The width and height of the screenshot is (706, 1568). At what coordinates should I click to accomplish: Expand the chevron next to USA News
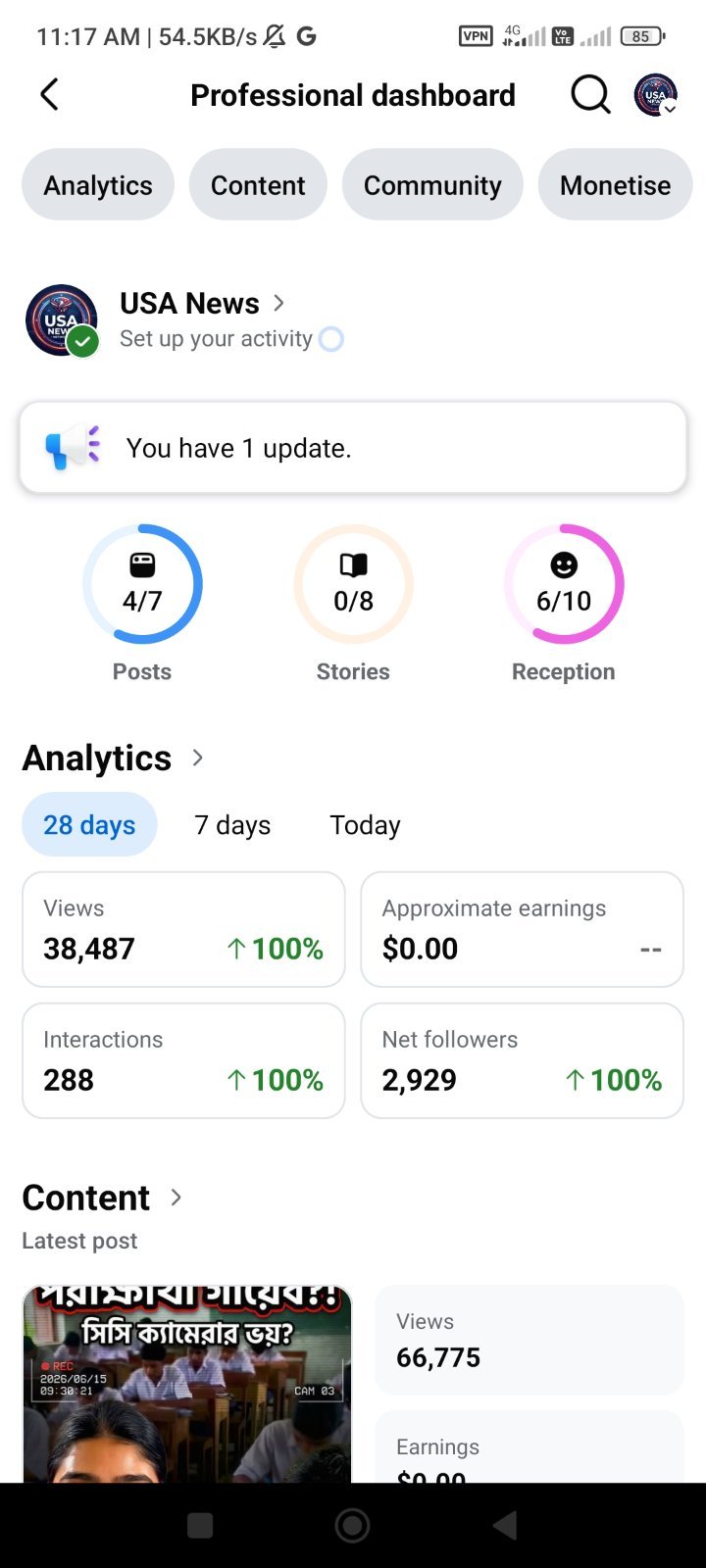click(x=278, y=303)
